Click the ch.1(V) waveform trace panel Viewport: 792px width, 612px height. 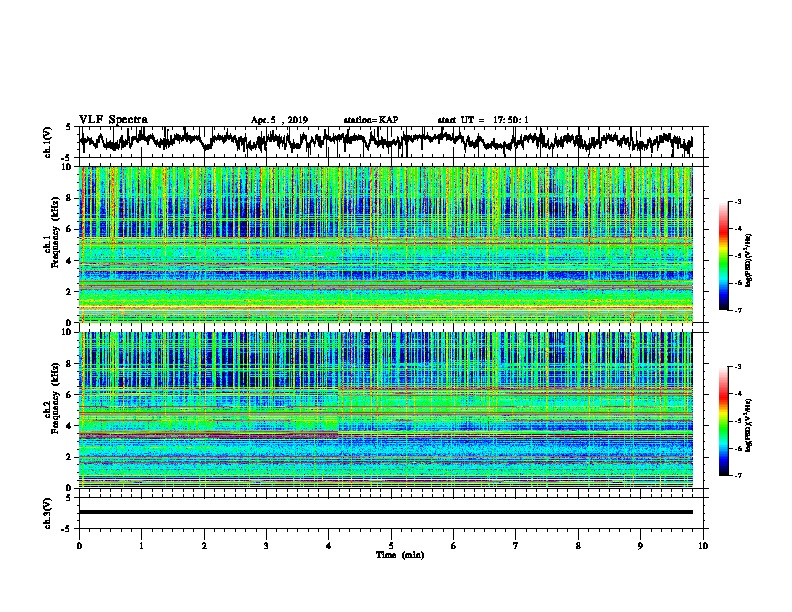point(391,142)
